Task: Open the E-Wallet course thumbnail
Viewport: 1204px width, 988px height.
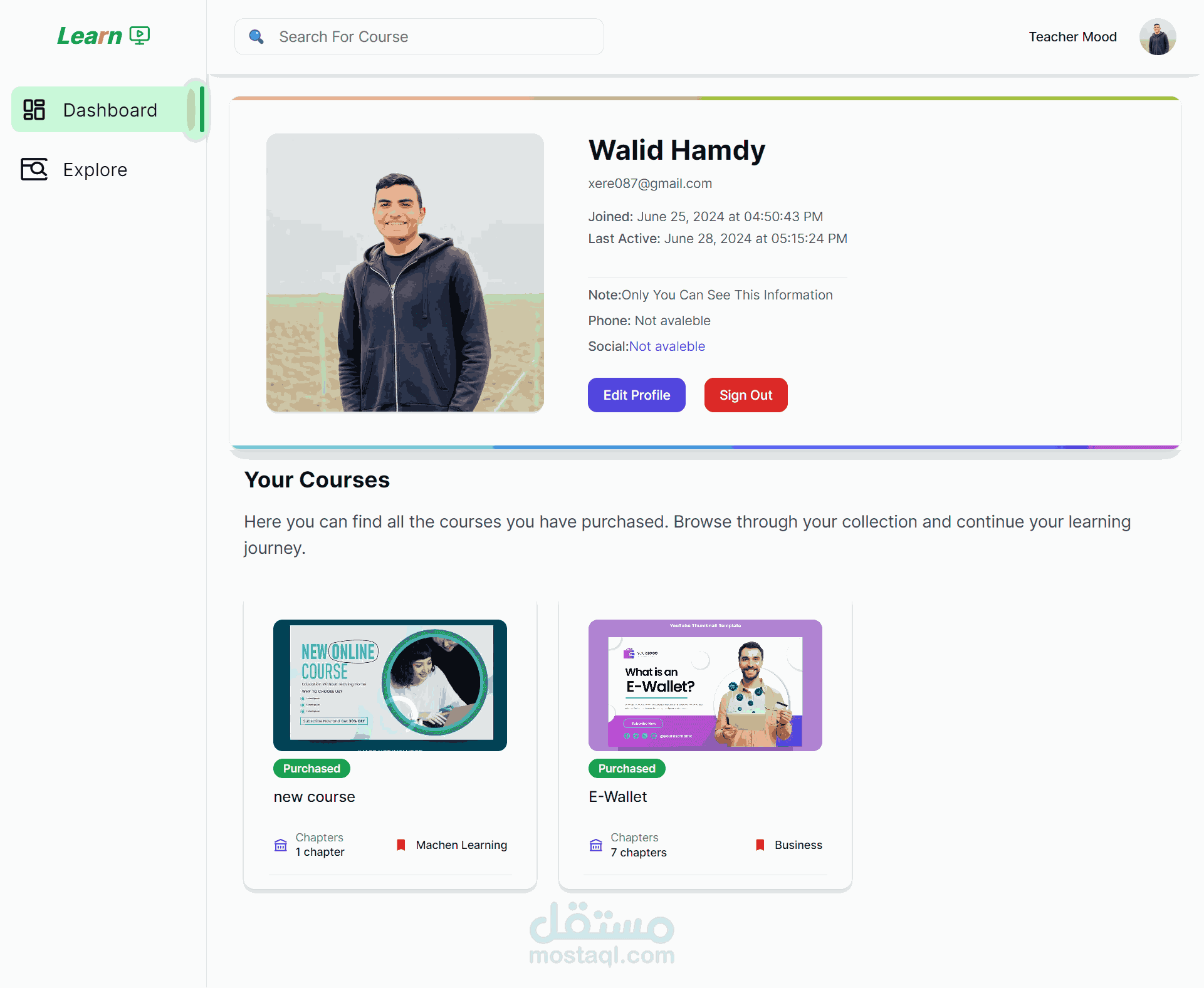Action: point(705,685)
